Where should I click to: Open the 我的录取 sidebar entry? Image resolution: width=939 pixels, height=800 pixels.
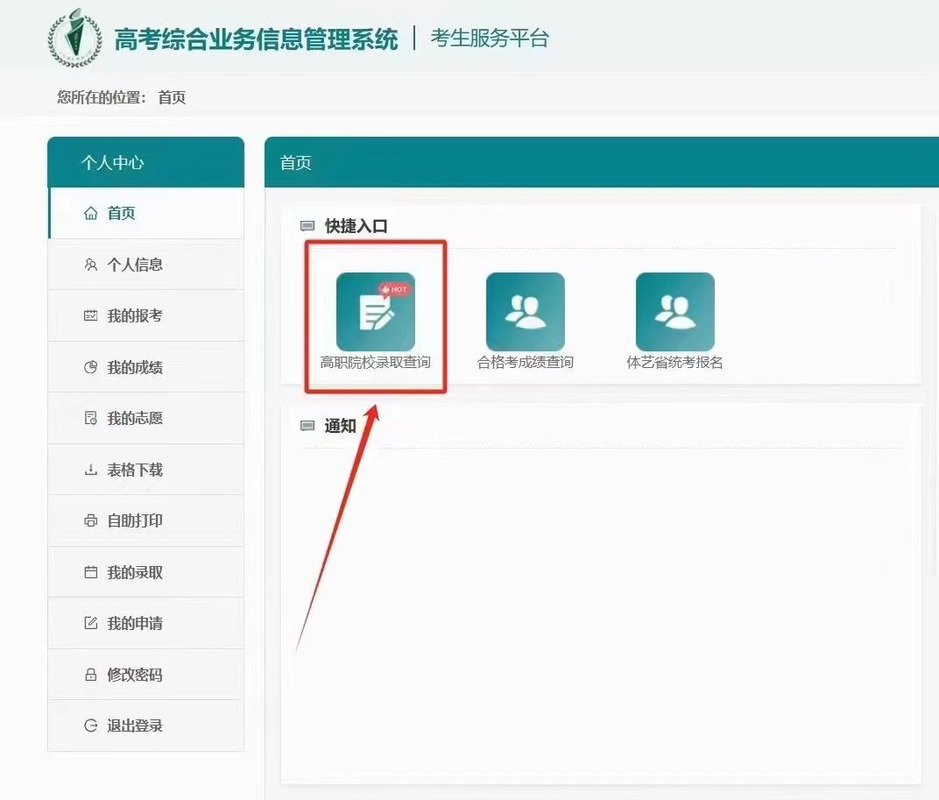point(134,573)
